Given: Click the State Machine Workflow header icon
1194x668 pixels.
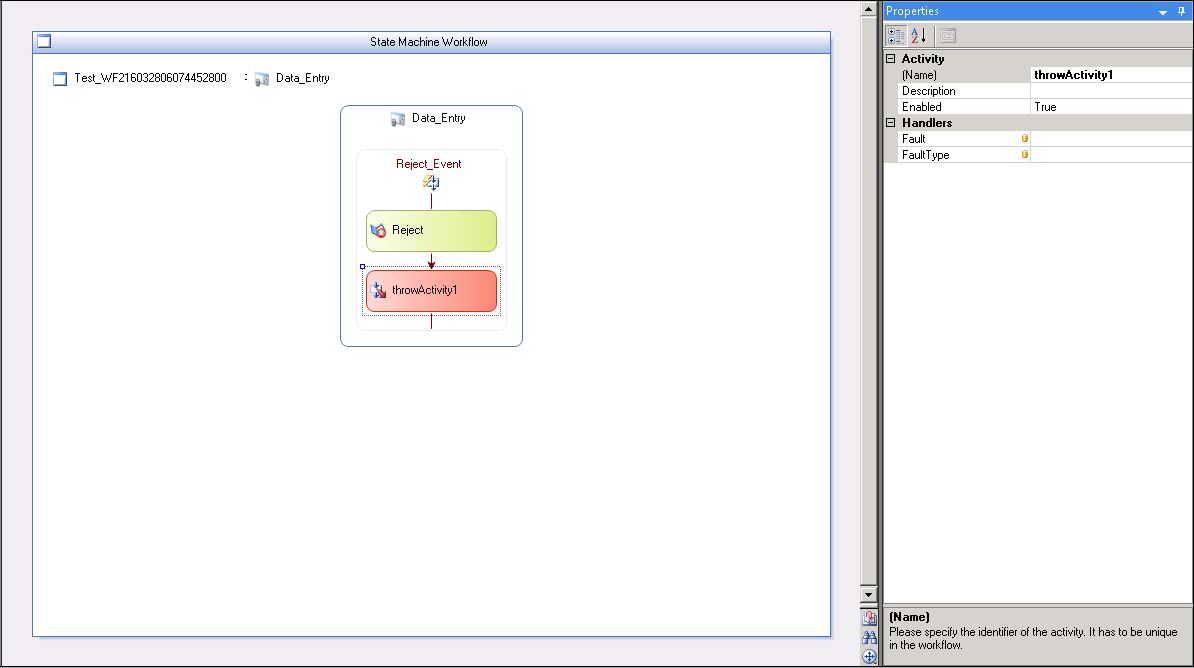Looking at the screenshot, I should [44, 41].
